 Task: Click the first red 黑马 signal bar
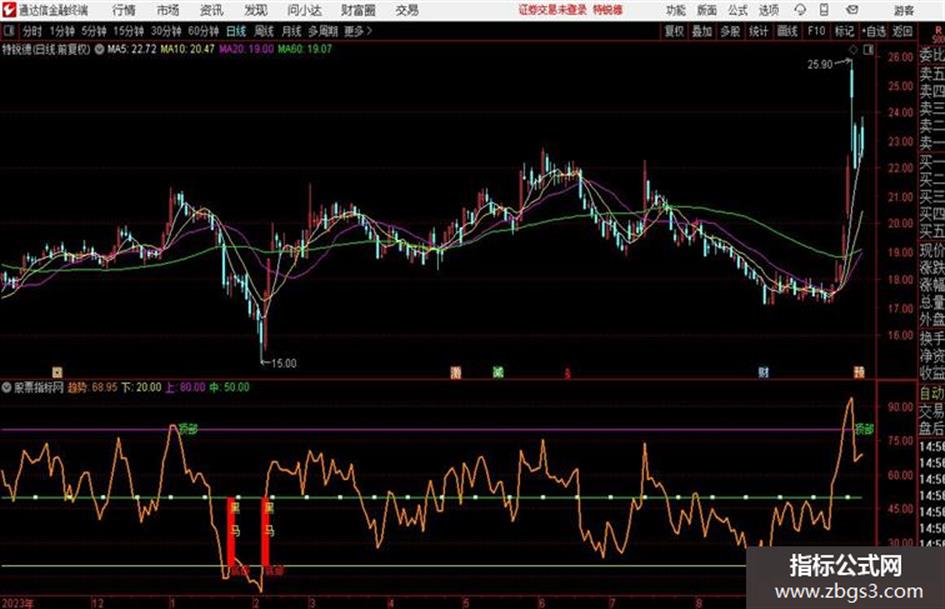click(231, 531)
